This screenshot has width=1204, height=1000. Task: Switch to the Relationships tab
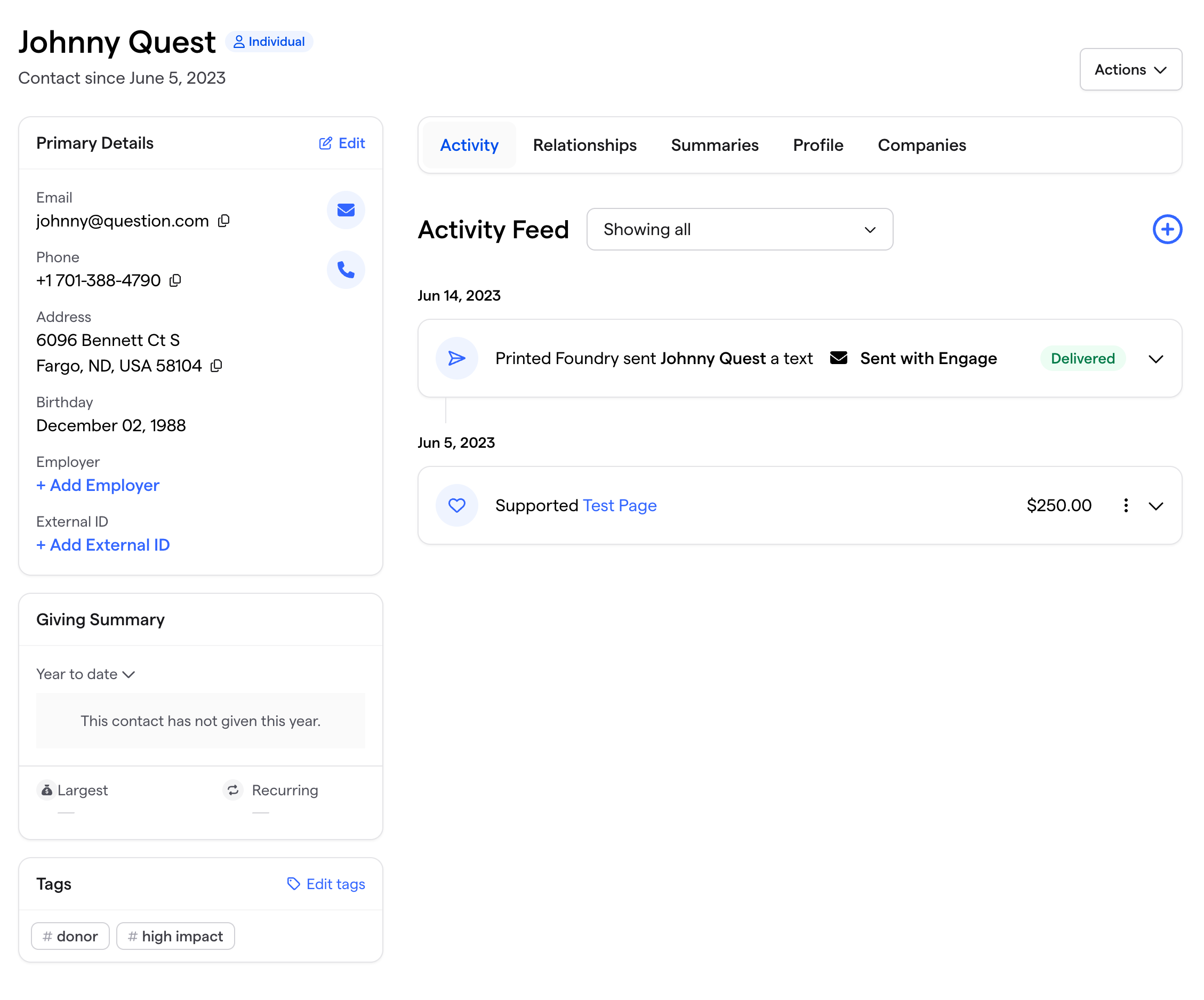pos(584,146)
